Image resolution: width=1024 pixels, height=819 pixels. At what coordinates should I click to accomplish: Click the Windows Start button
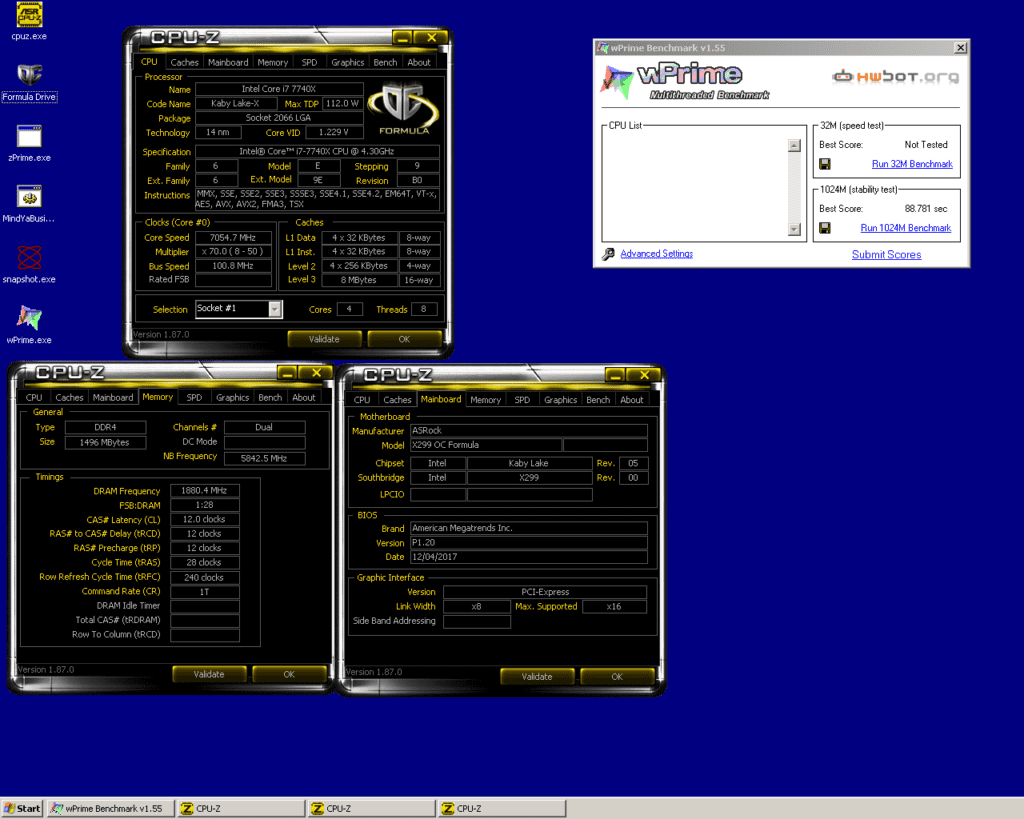[22, 809]
